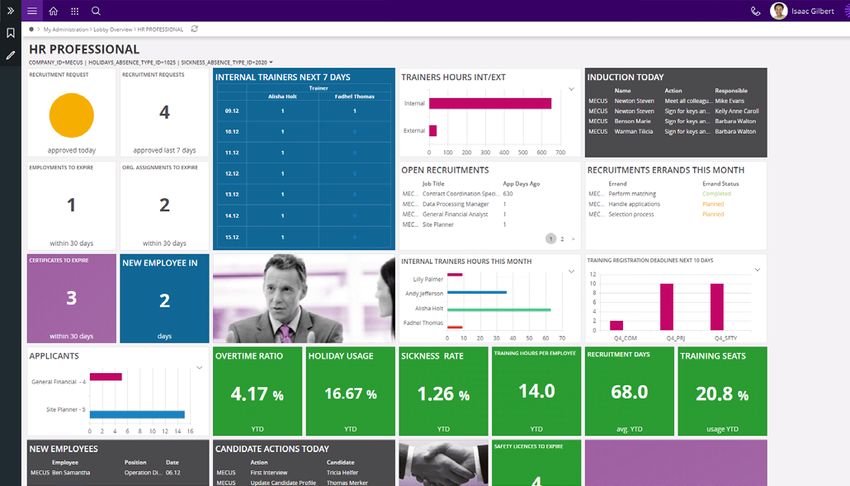Expand the COMPANY_ID filter parameters dropdown
The image size is (850, 486).
coord(271,62)
